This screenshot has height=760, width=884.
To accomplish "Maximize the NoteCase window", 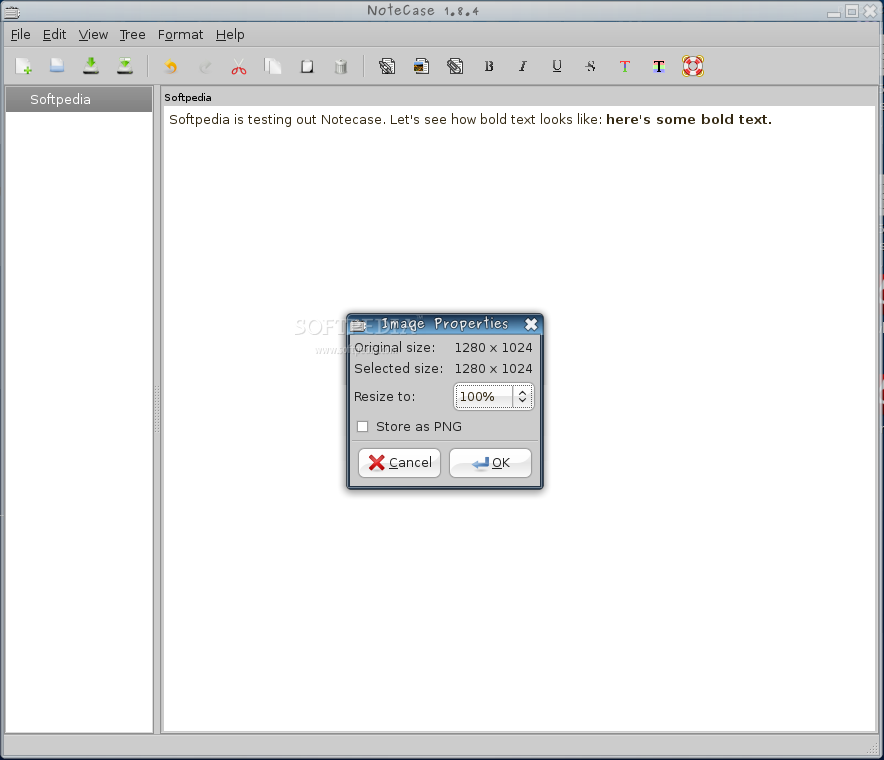I will (852, 11).
